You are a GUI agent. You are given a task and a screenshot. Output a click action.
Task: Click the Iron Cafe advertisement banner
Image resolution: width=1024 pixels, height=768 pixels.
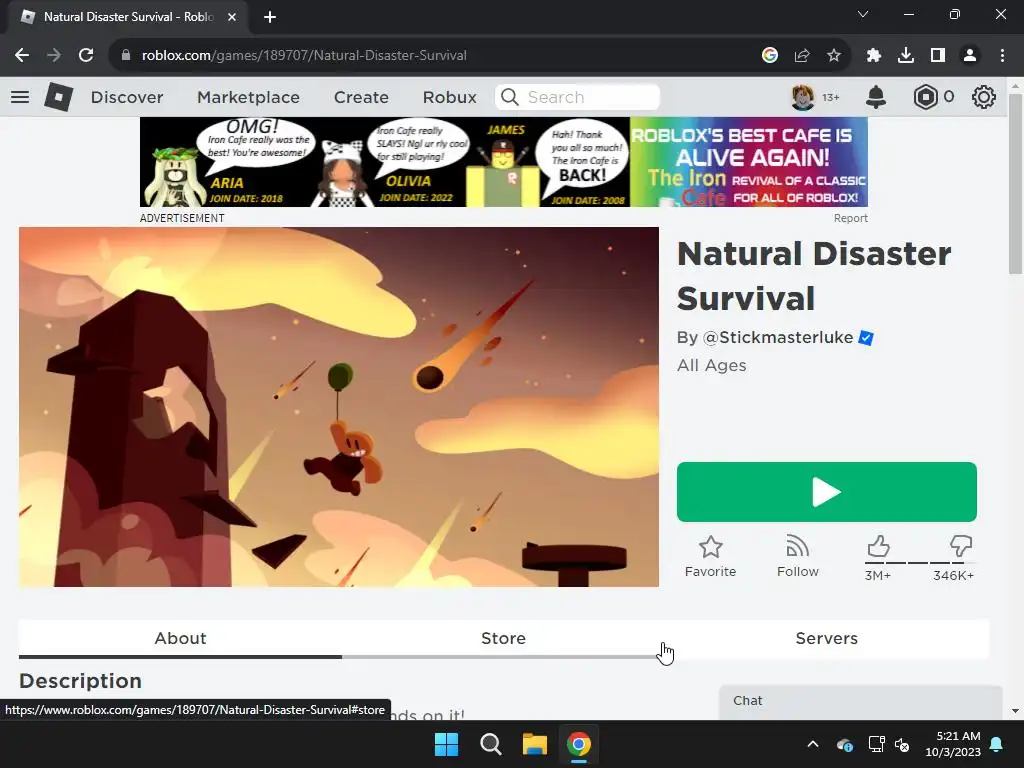tap(504, 162)
